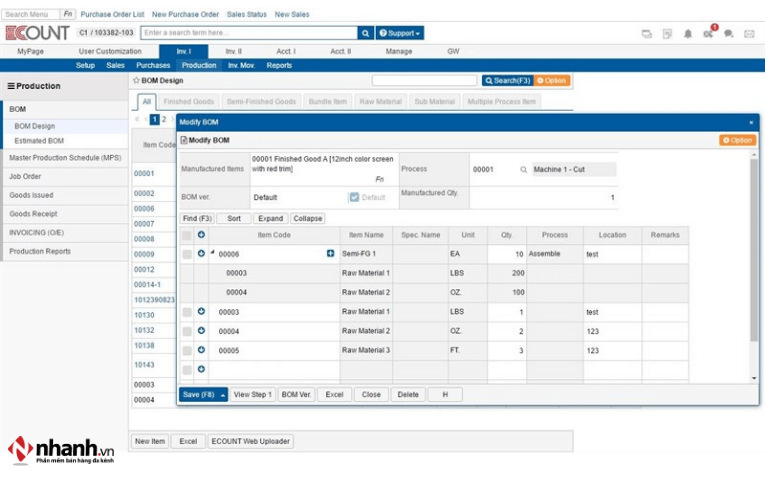The width and height of the screenshot is (765, 478).
Task: Open the chat bubble icon in header
Action: 728,34
